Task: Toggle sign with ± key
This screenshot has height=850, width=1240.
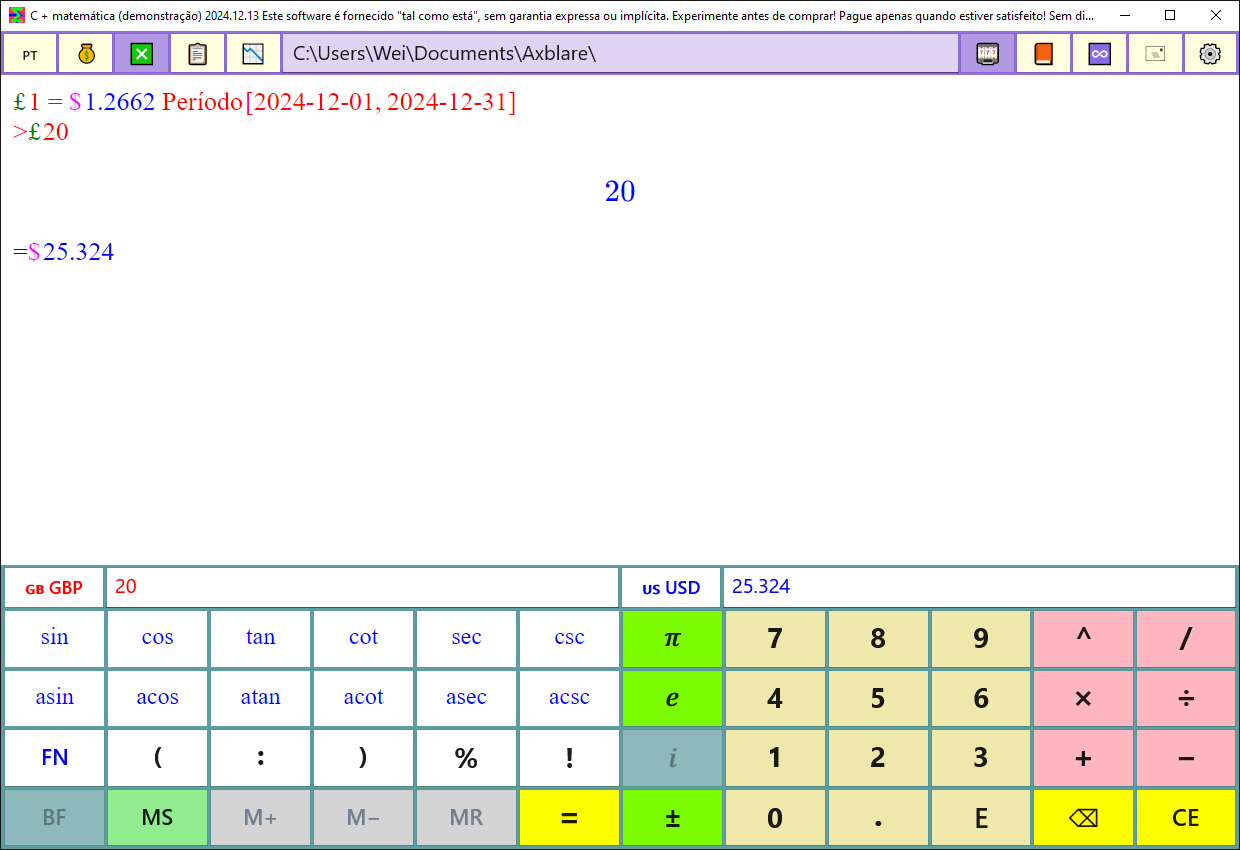Action: tap(673, 818)
